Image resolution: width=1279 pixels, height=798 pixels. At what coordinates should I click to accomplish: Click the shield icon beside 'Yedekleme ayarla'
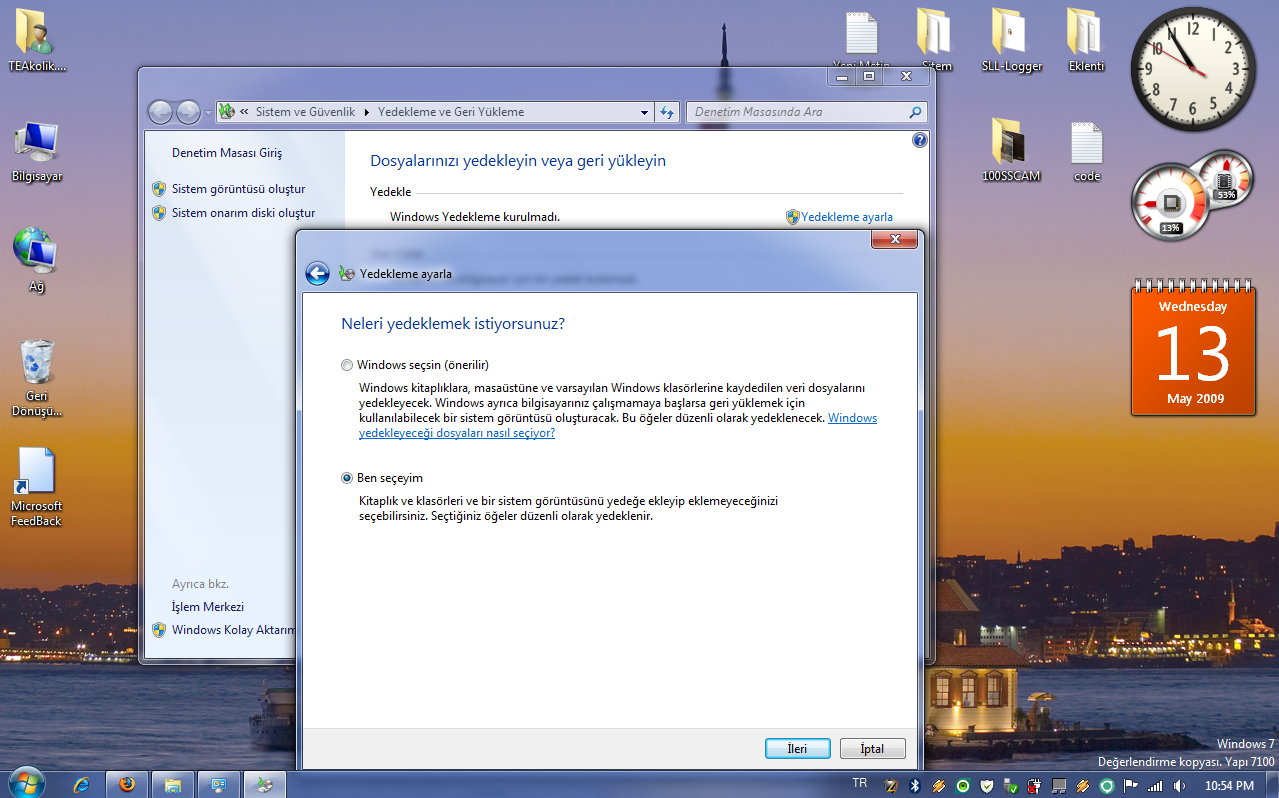pyautogui.click(x=793, y=217)
